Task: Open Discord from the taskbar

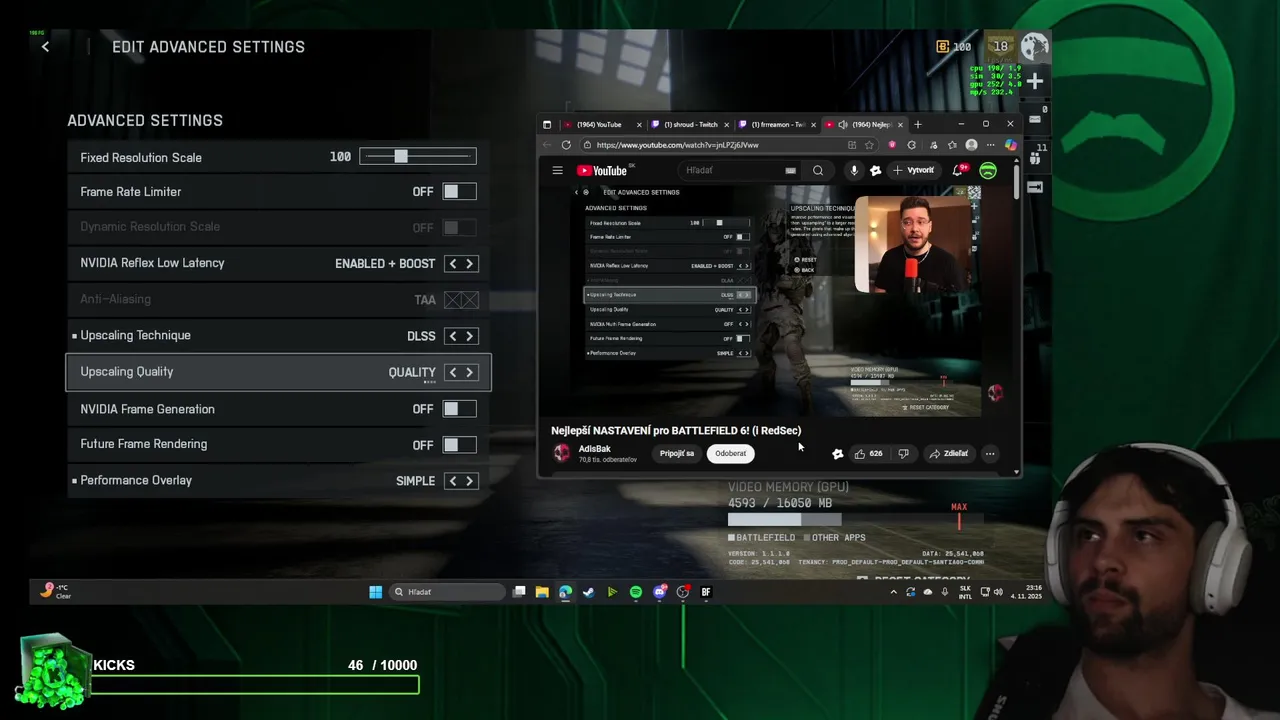Action: pyautogui.click(x=659, y=592)
